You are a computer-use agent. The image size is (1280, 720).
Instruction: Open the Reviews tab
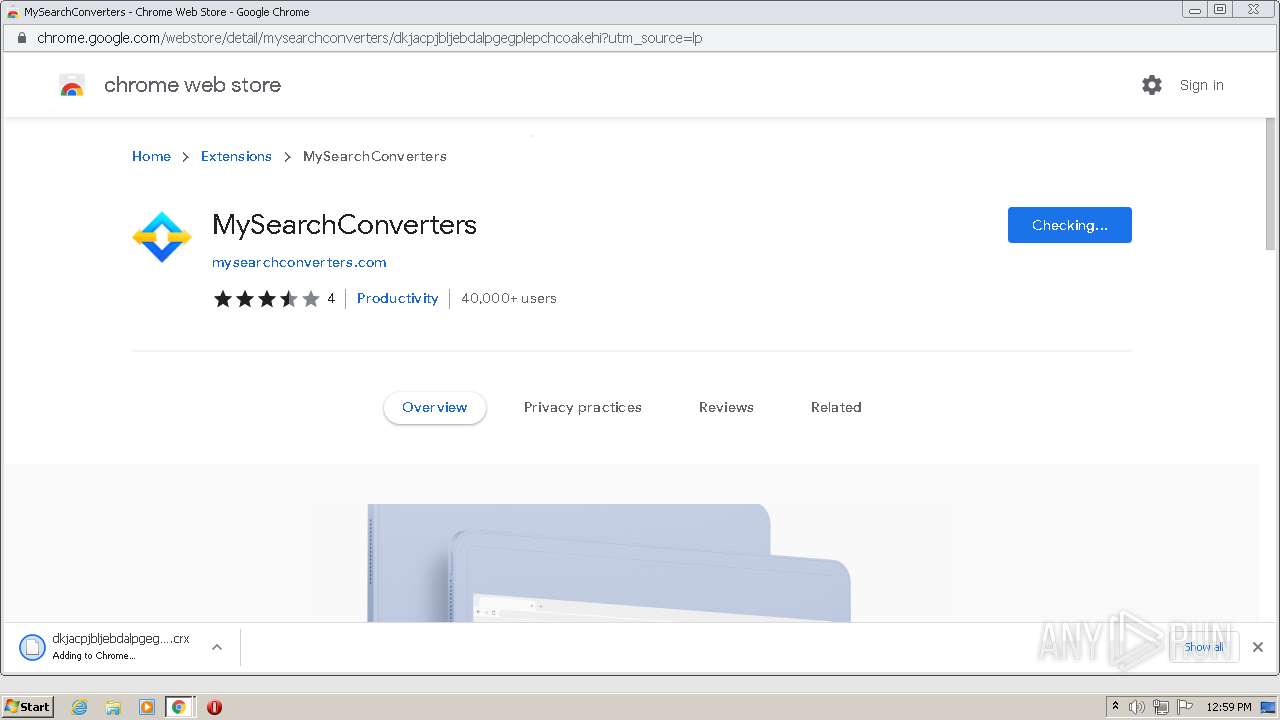726,407
